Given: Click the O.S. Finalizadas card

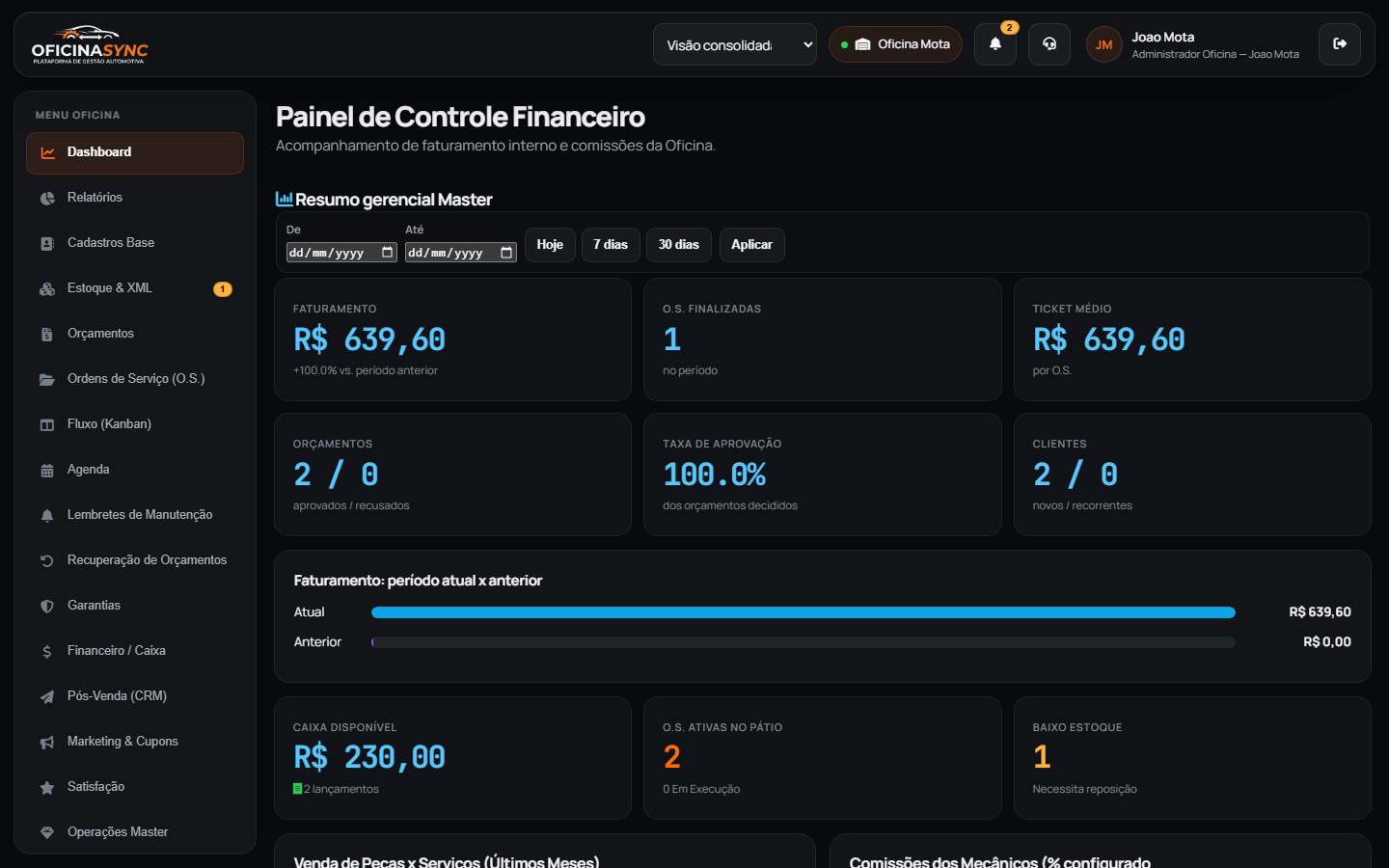Looking at the screenshot, I should click(x=823, y=339).
